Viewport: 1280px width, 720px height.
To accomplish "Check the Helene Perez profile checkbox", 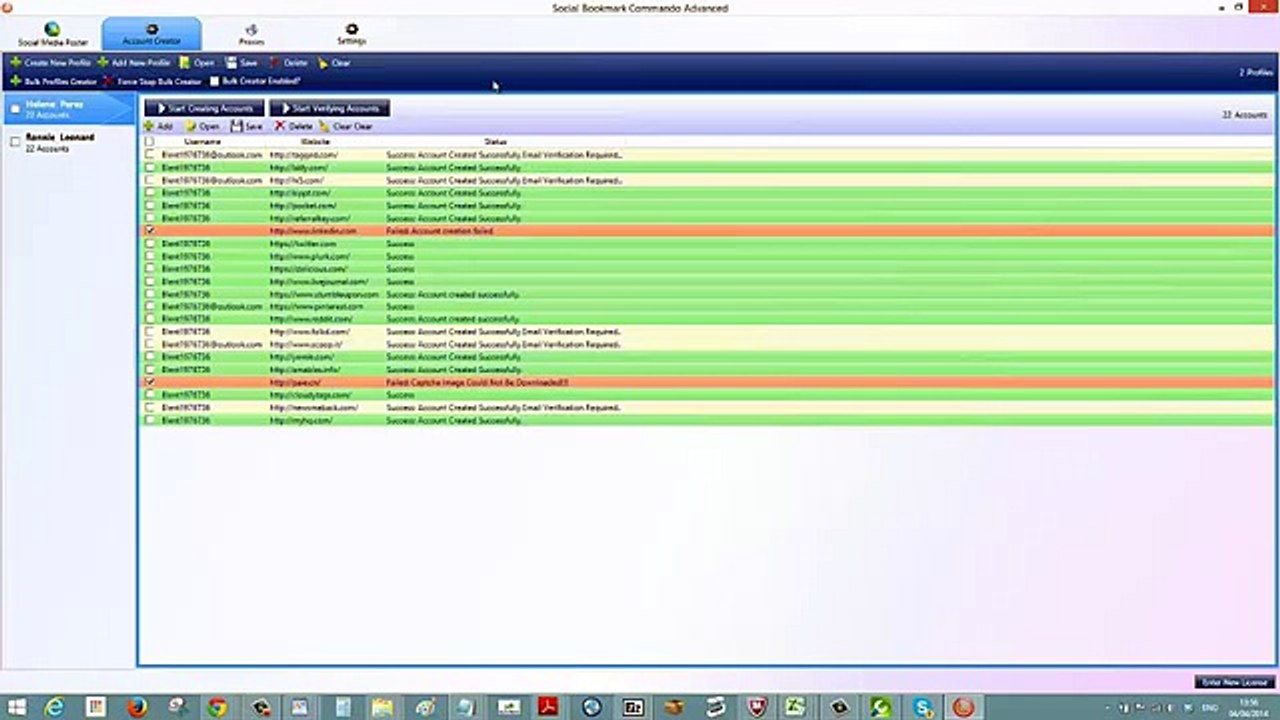I will coord(15,108).
